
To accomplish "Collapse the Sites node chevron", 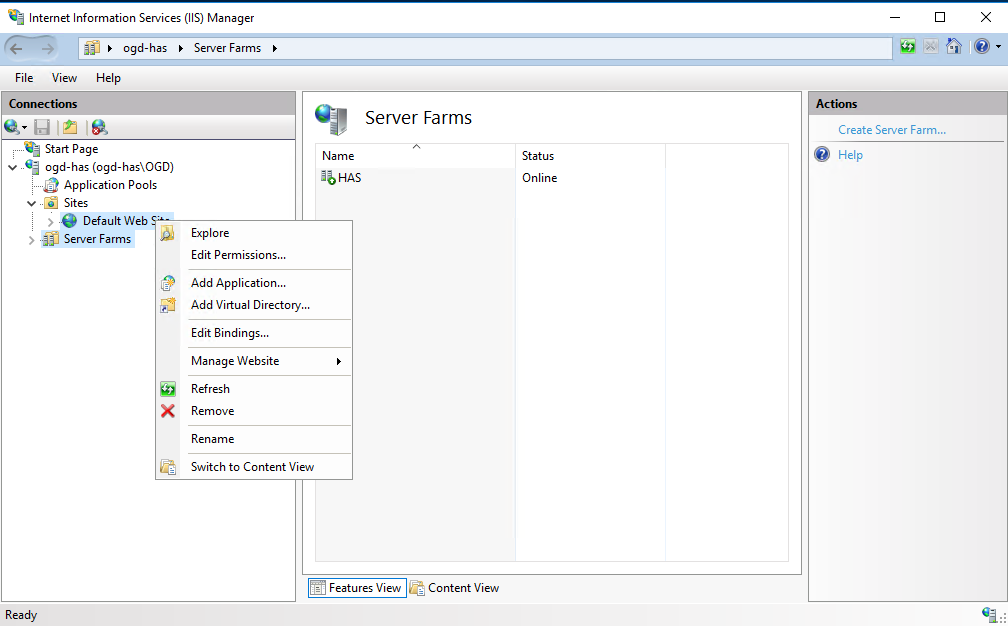I will pyautogui.click(x=31, y=202).
